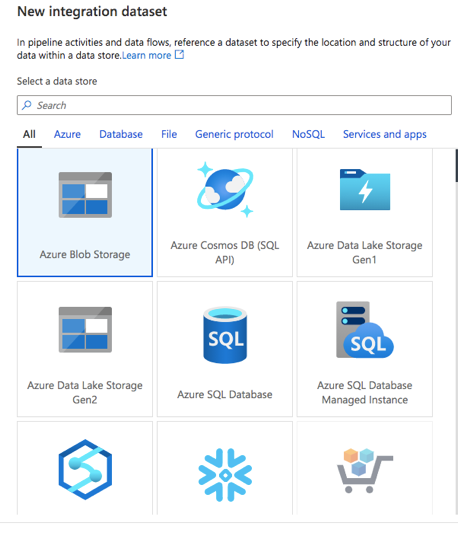The width and height of the screenshot is (458, 533).
Task: Click the Azure Cosmos DB (SQL API) label
Action: tap(225, 252)
